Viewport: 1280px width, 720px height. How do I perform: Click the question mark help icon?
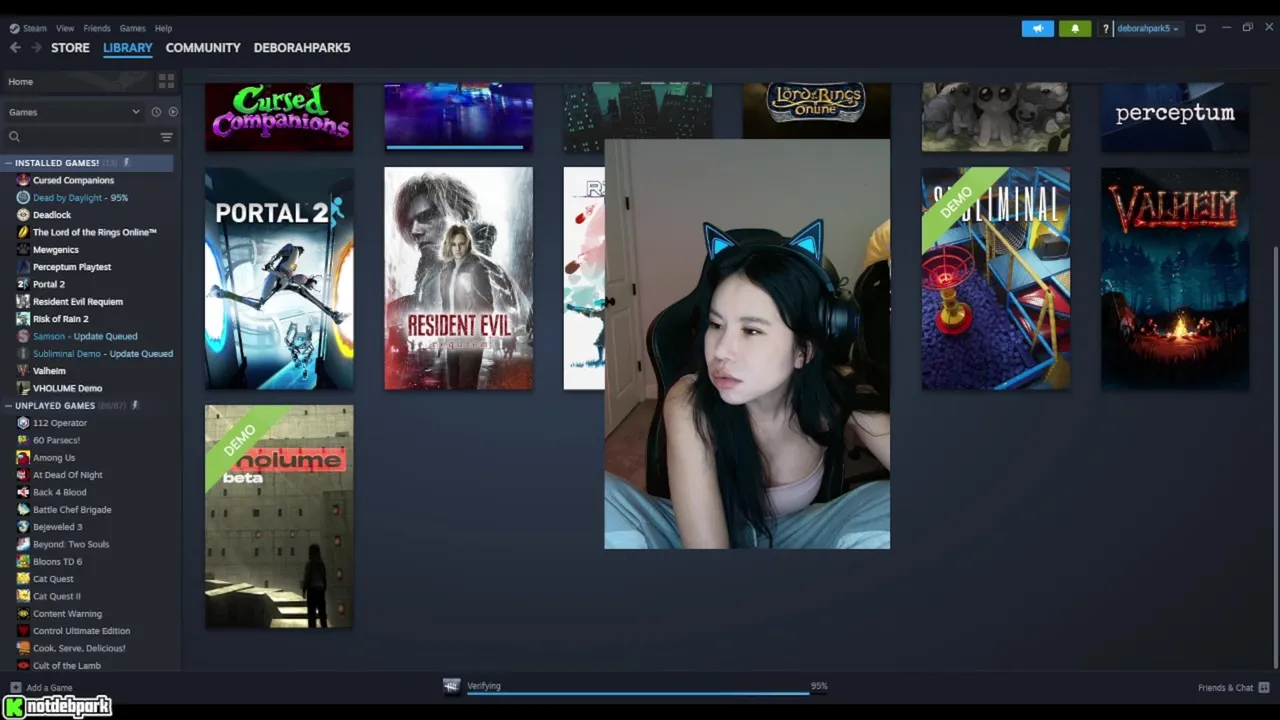(x=1105, y=29)
